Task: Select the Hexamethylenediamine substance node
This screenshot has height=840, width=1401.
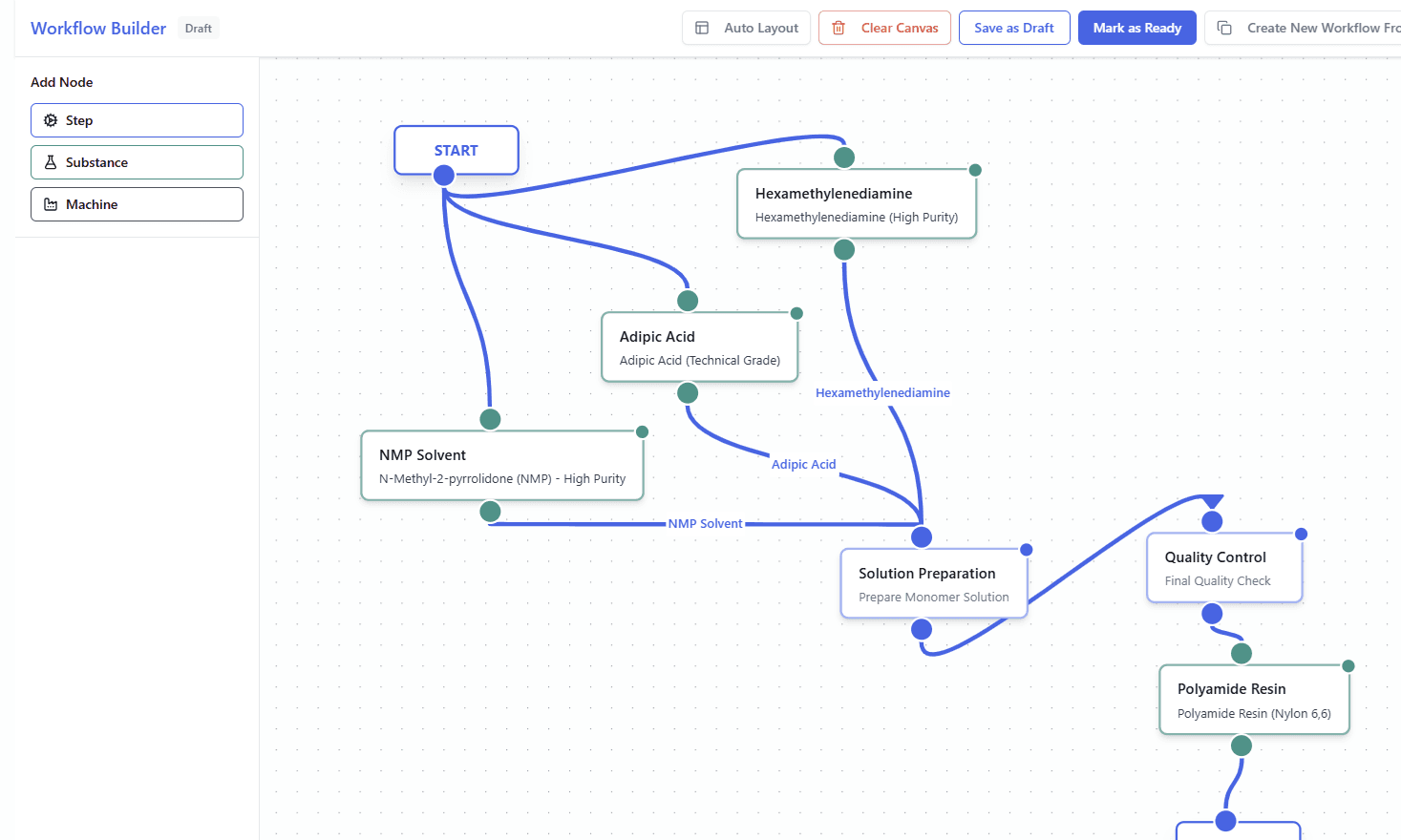Action: pyautogui.click(x=857, y=202)
